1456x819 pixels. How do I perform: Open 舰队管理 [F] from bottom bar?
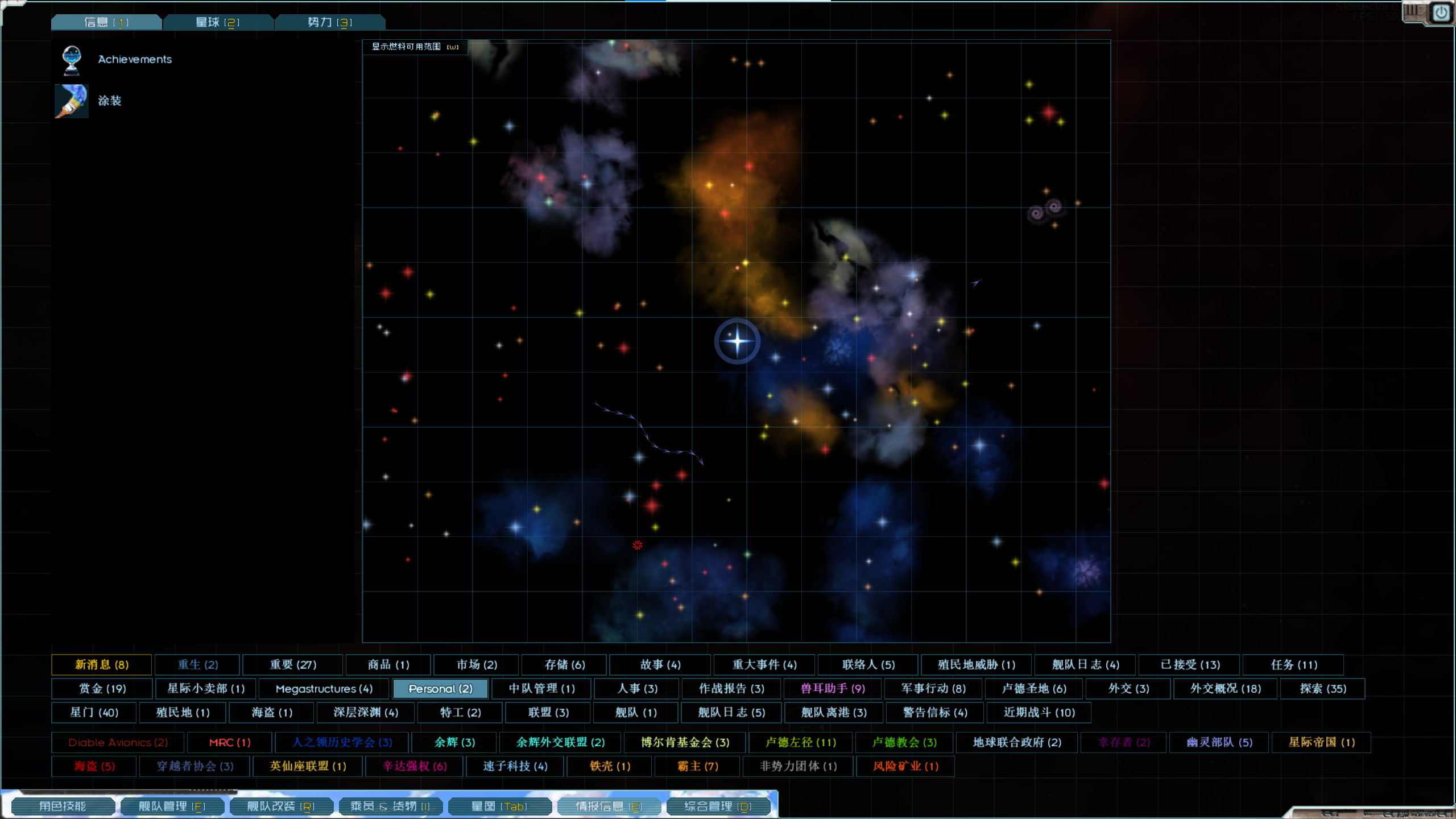pos(171,806)
